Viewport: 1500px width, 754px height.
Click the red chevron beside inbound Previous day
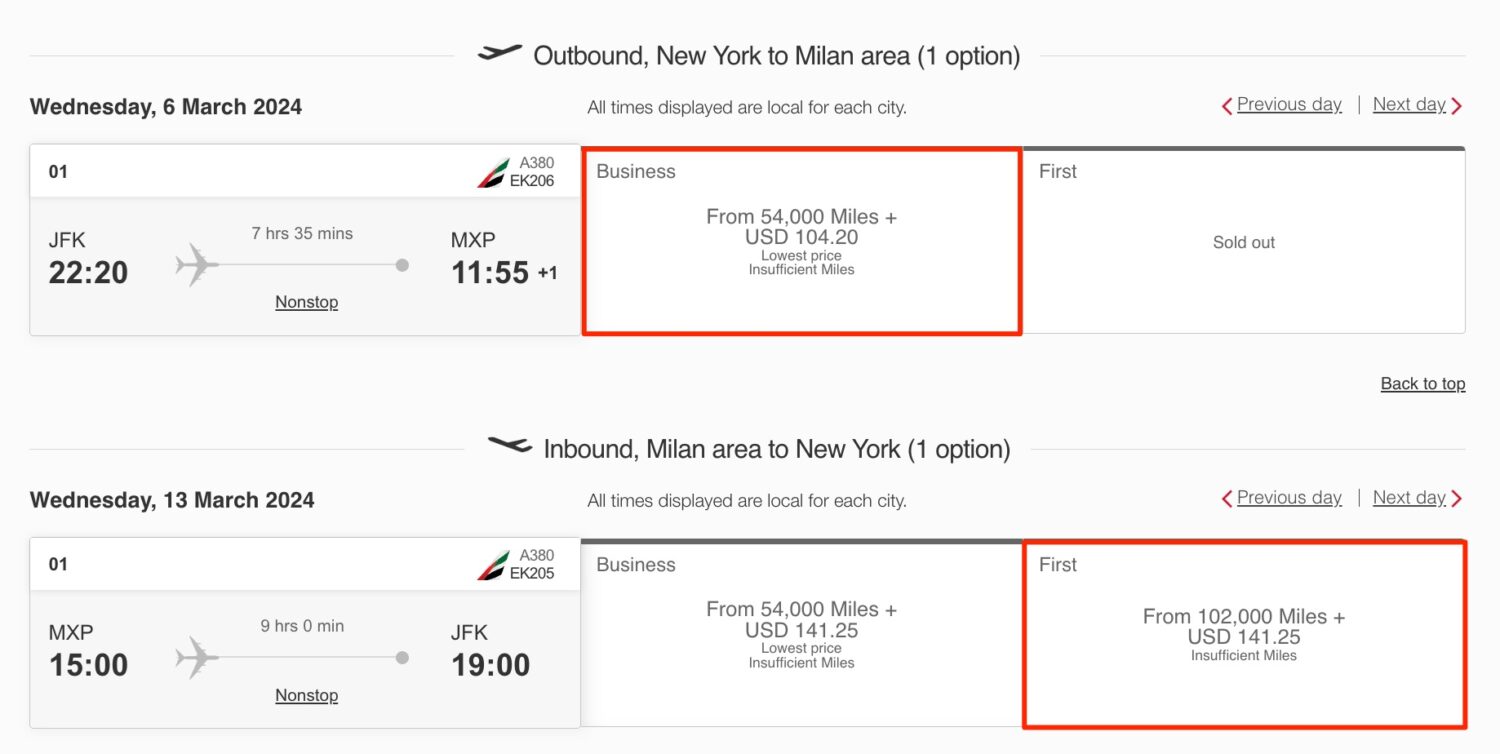point(1228,497)
